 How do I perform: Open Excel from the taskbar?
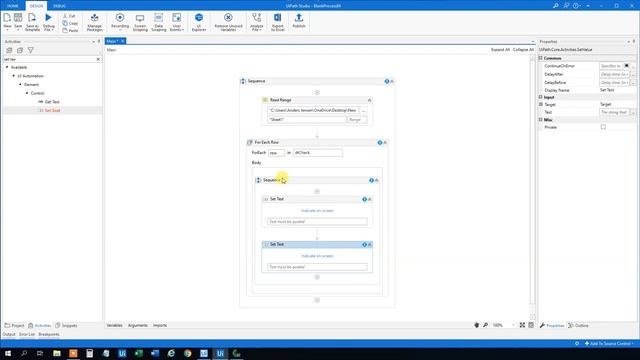click(138, 353)
